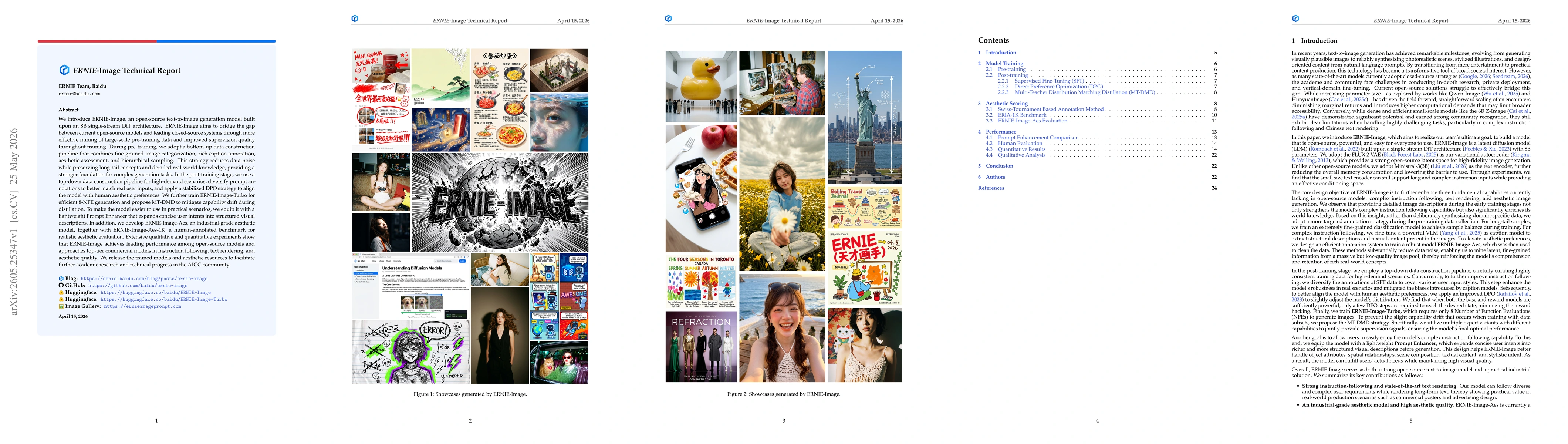The height and width of the screenshot is (444, 1568).
Task: Click the Abstract heading on page 1
Action: tap(69, 110)
